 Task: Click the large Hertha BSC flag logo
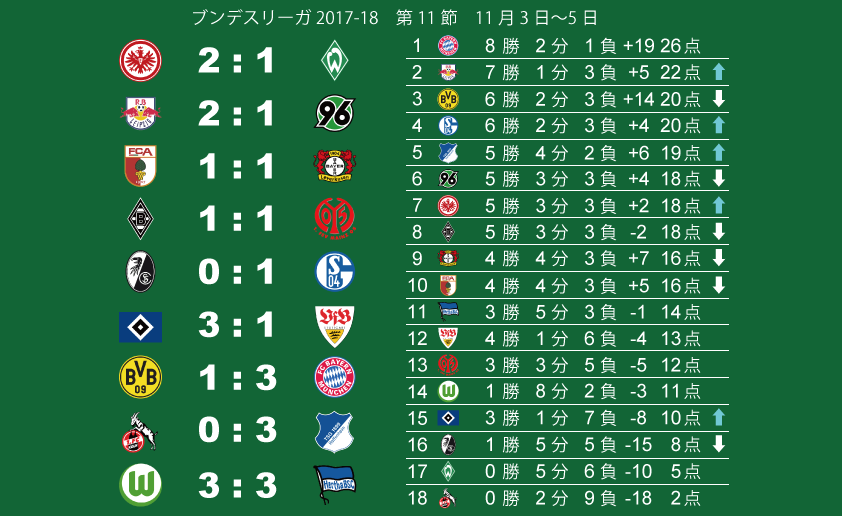[335, 484]
